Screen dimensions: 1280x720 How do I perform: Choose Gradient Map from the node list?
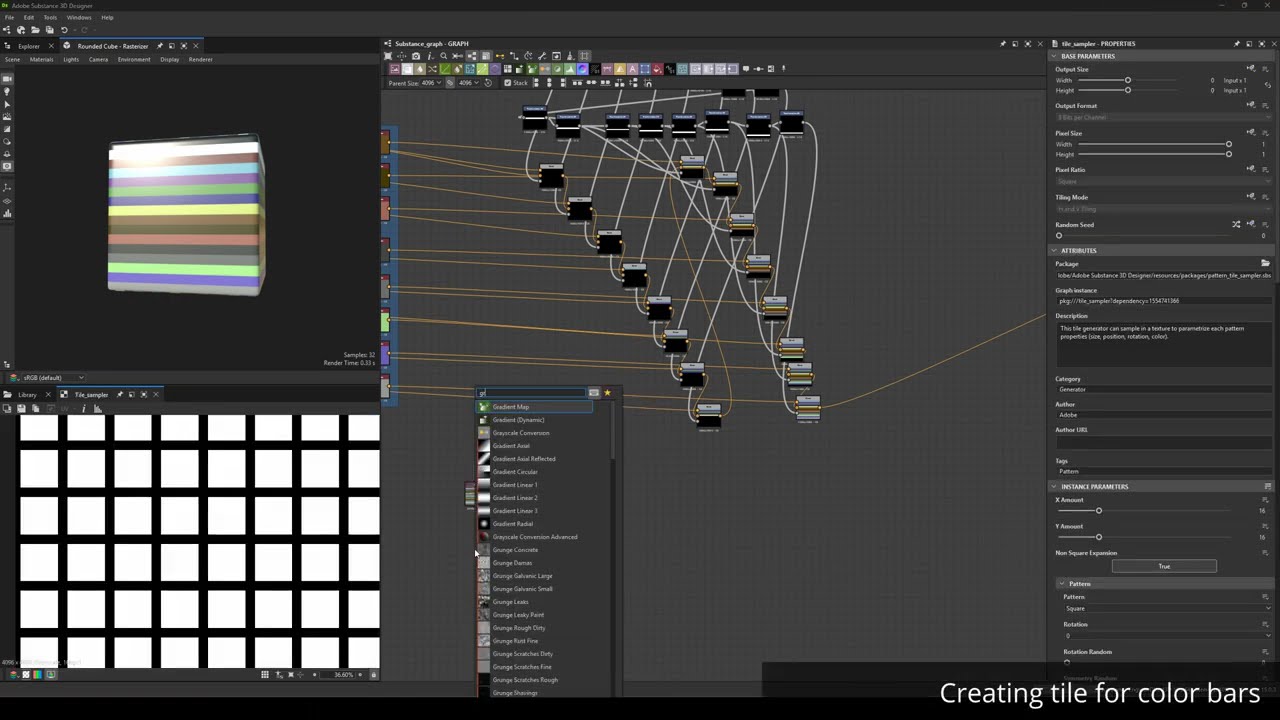(535, 407)
